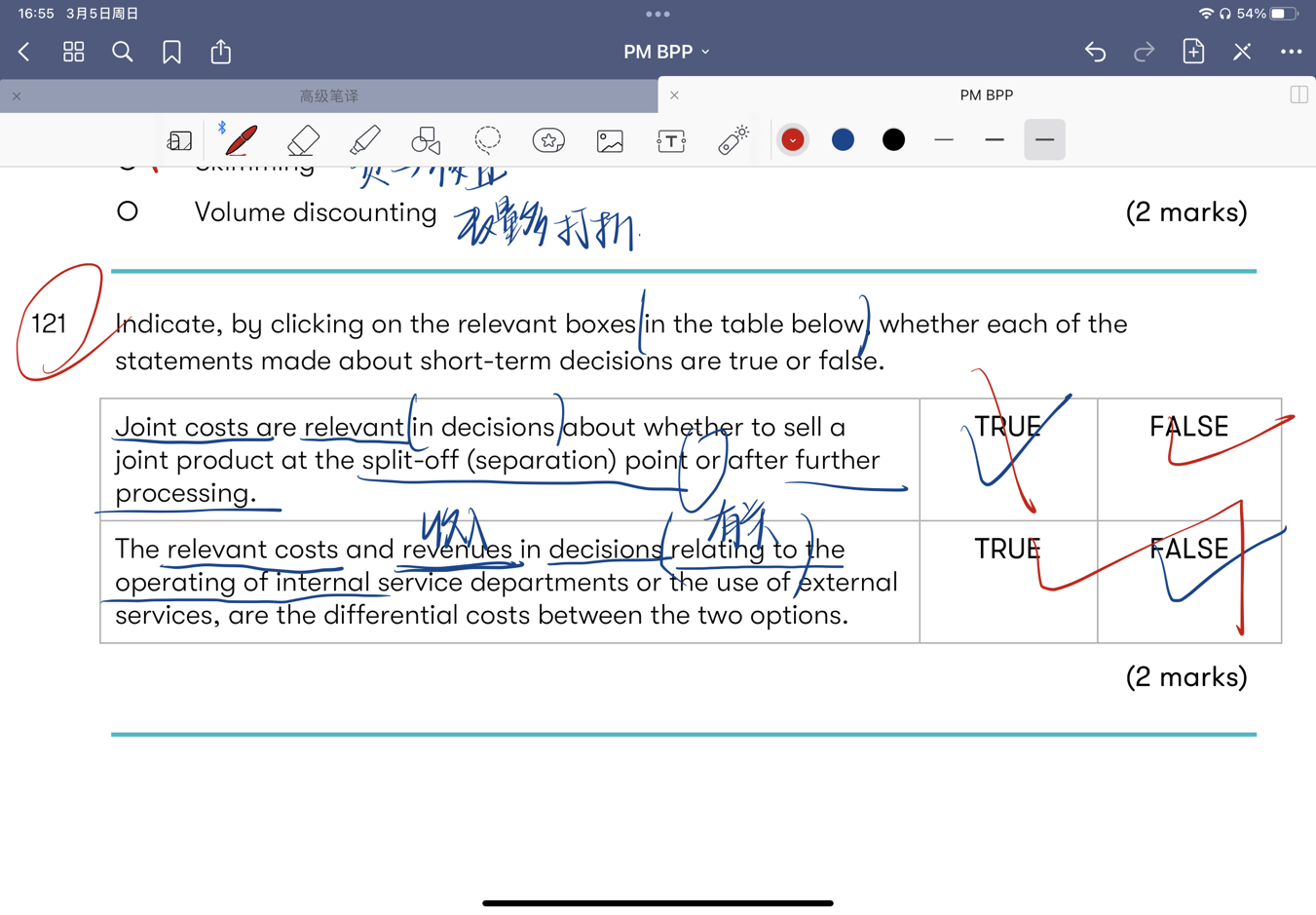Mark second statement FALSE
This screenshot has width=1316, height=915.
point(1188,549)
